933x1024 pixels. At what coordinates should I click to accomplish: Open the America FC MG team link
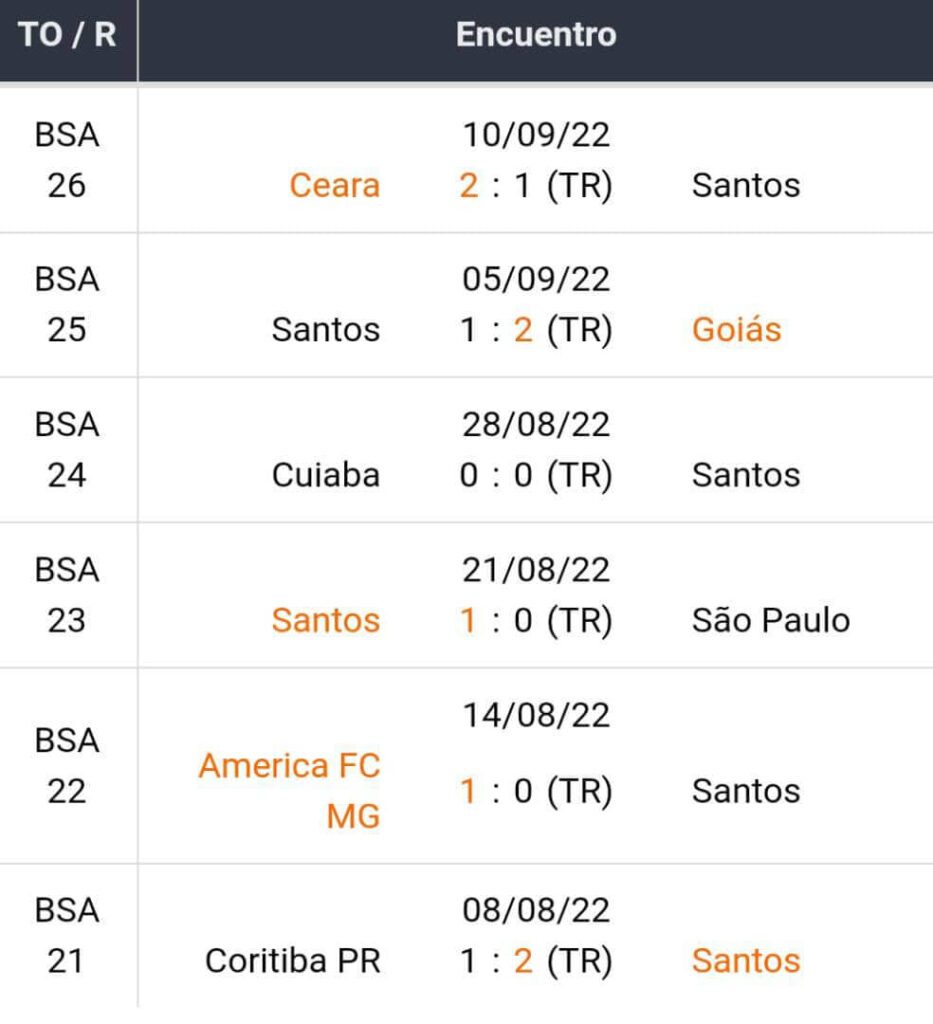pyautogui.click(x=290, y=791)
